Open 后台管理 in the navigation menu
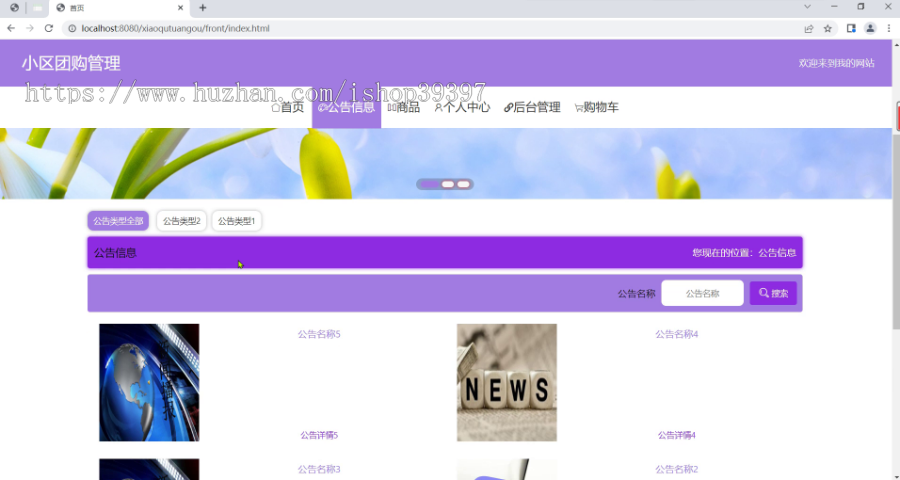This screenshot has height=480, width=900. [x=532, y=107]
